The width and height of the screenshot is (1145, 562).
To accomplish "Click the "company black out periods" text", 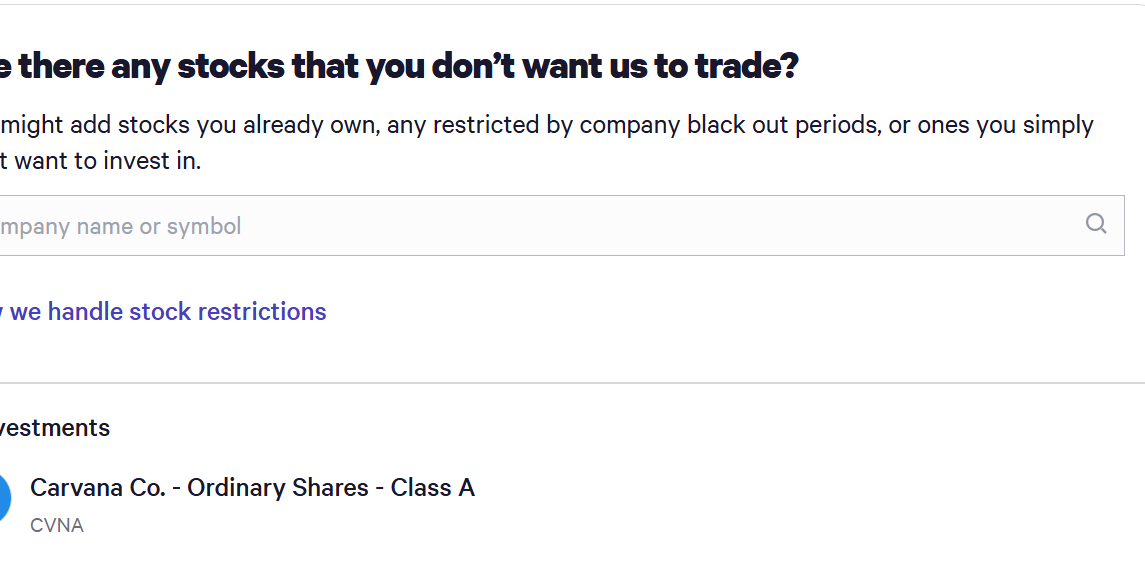I will pos(730,125).
